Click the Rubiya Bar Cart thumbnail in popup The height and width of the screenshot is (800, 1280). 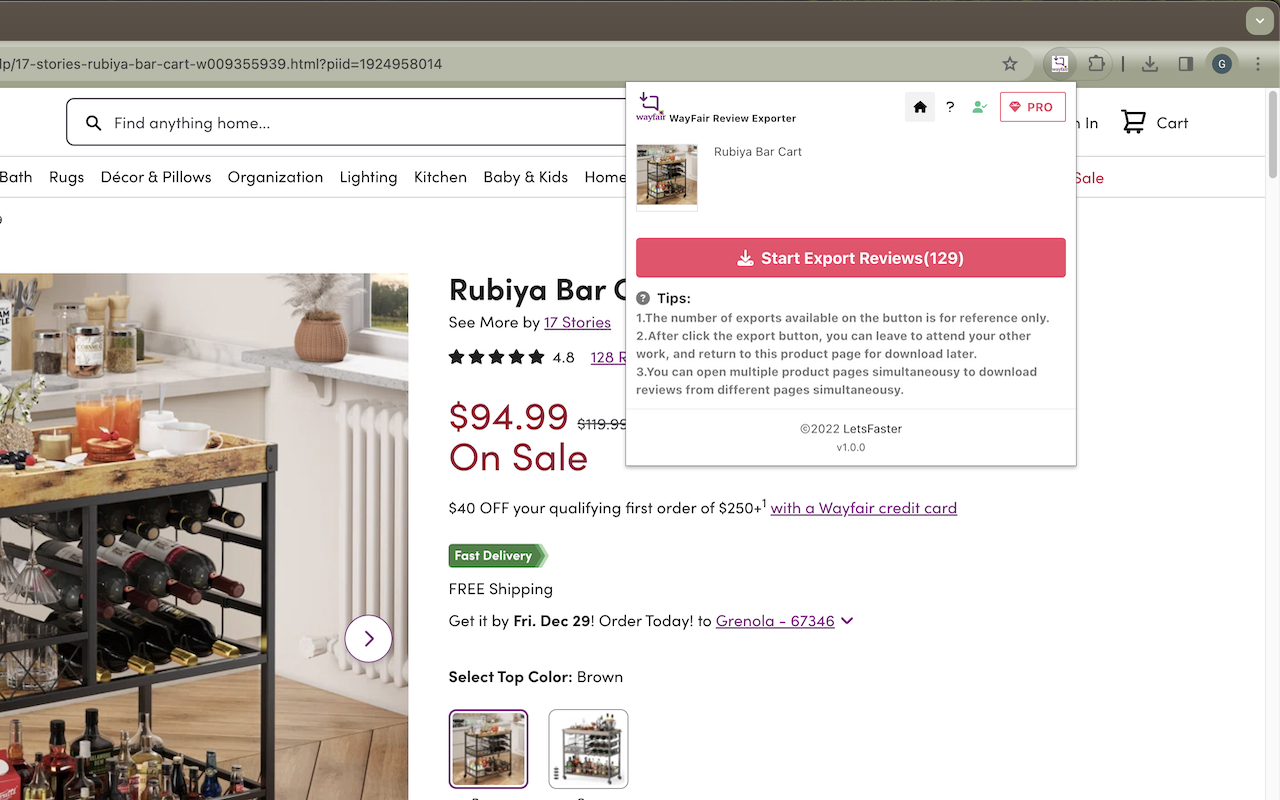point(667,177)
